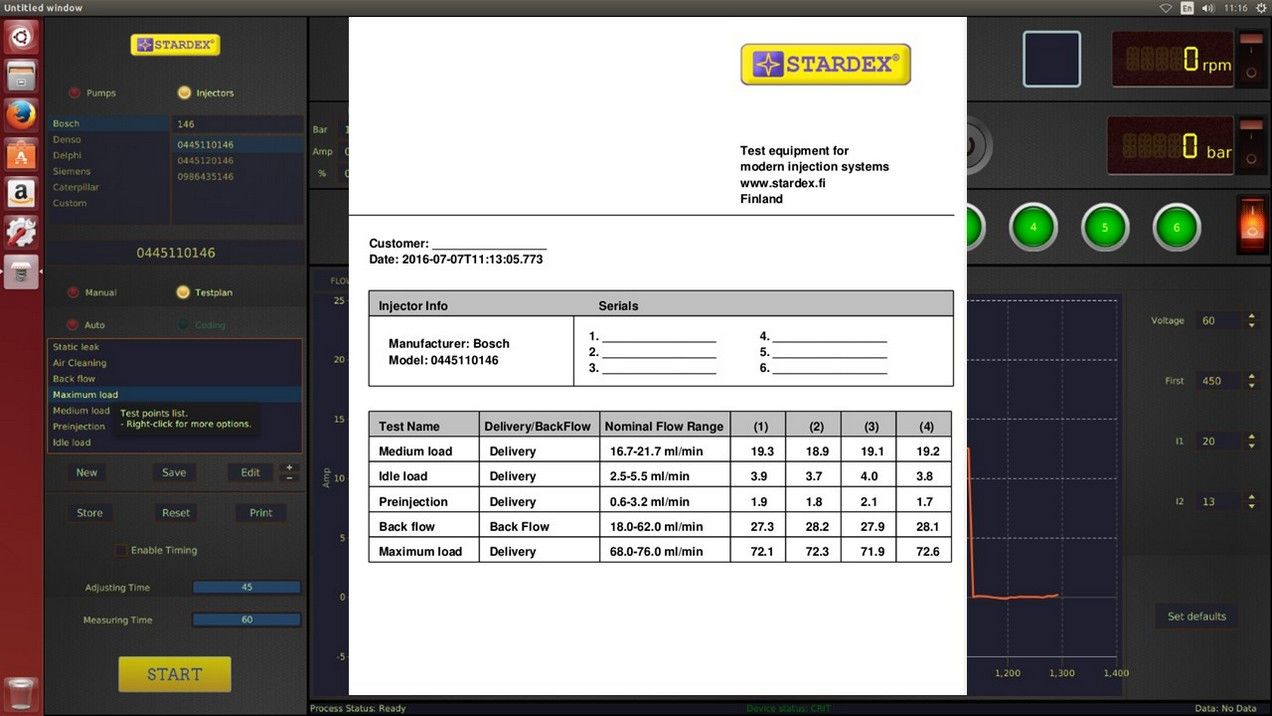The width and height of the screenshot is (1272, 716).
Task: Select Idle load test in testplan list
Action: pos(174,443)
